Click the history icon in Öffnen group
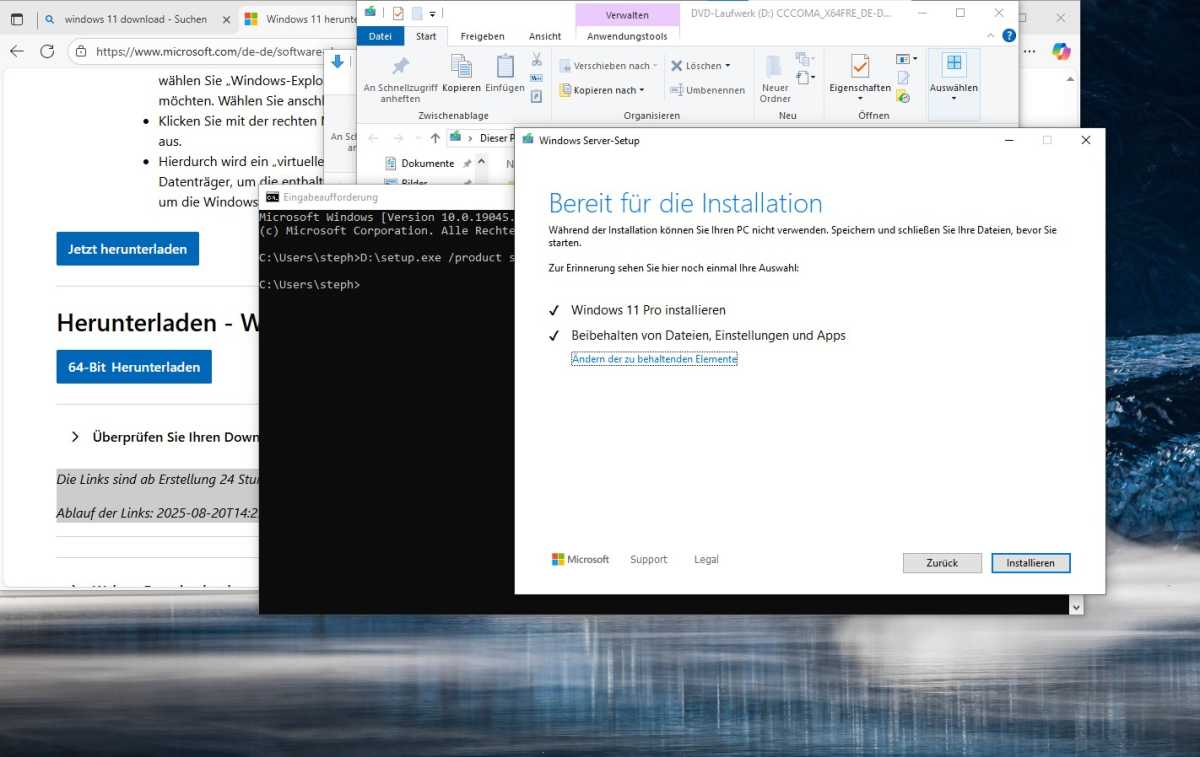The image size is (1200, 757). pos(903,96)
